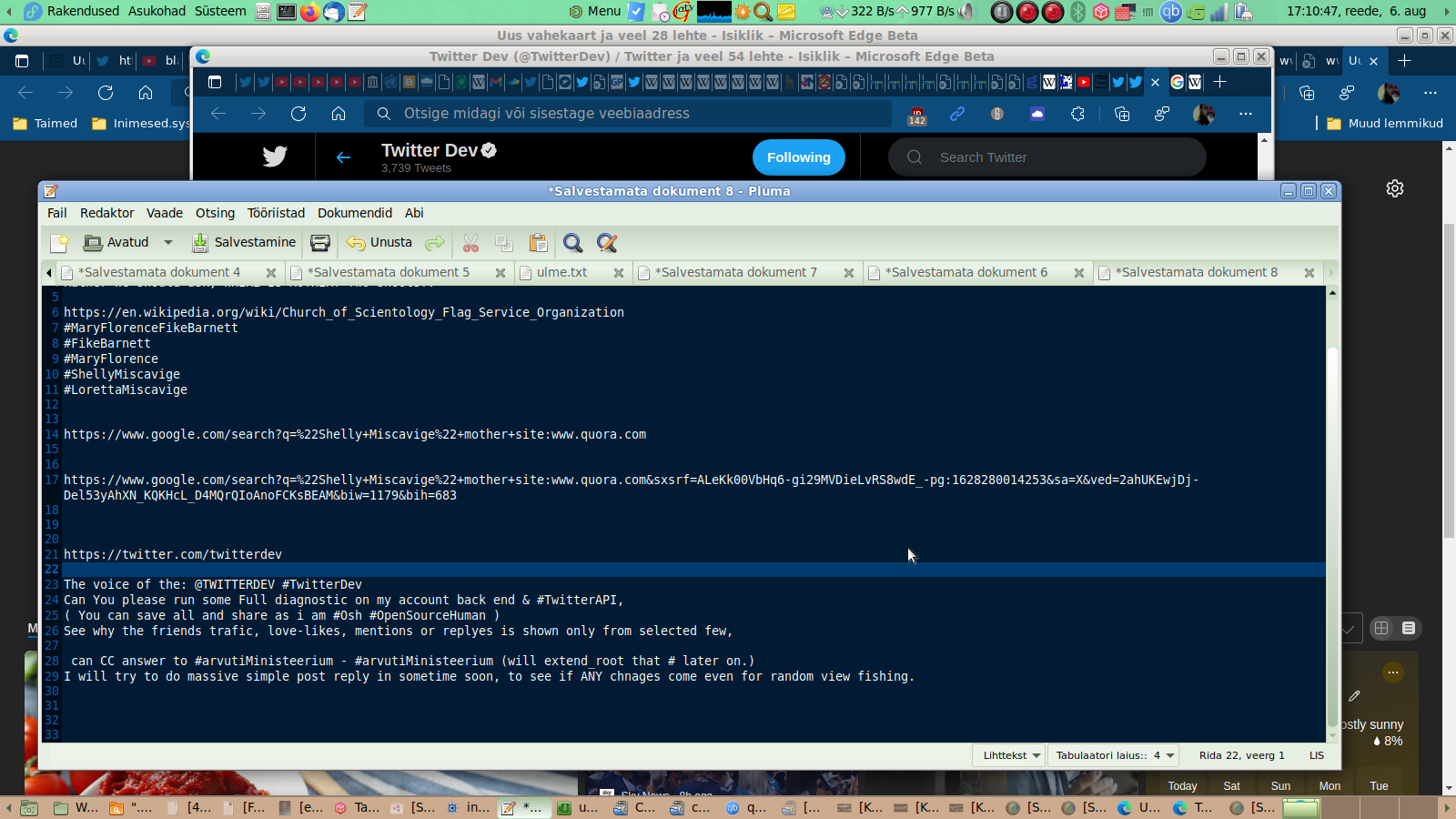Image resolution: width=1456 pixels, height=819 pixels.
Task: Open Collections icon in front Edge
Action: click(x=1122, y=114)
